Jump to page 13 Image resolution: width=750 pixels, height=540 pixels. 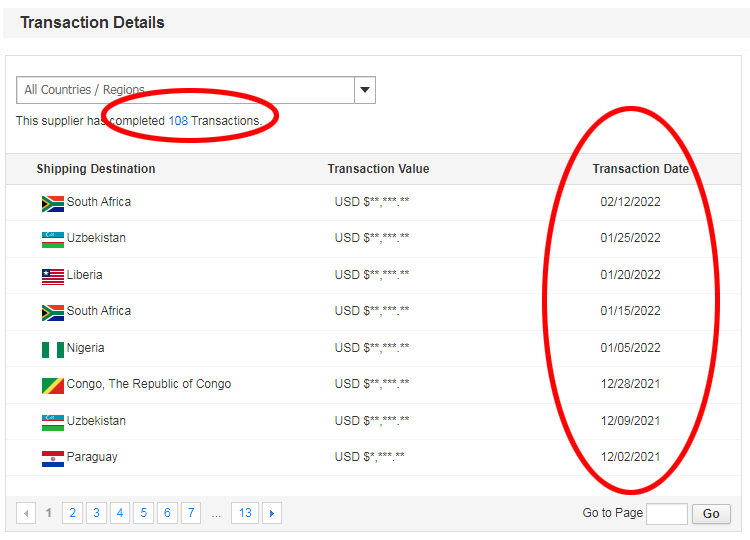(x=244, y=513)
